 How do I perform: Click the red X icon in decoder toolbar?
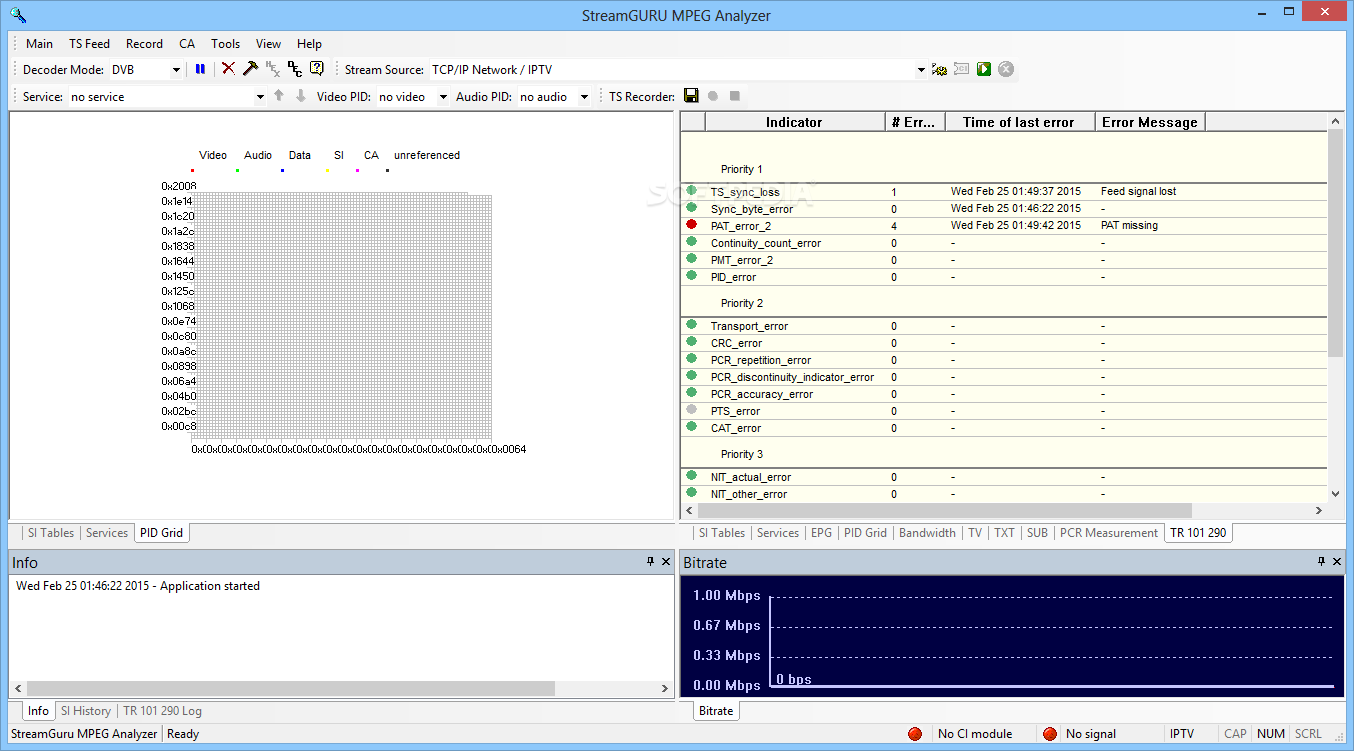coord(228,69)
